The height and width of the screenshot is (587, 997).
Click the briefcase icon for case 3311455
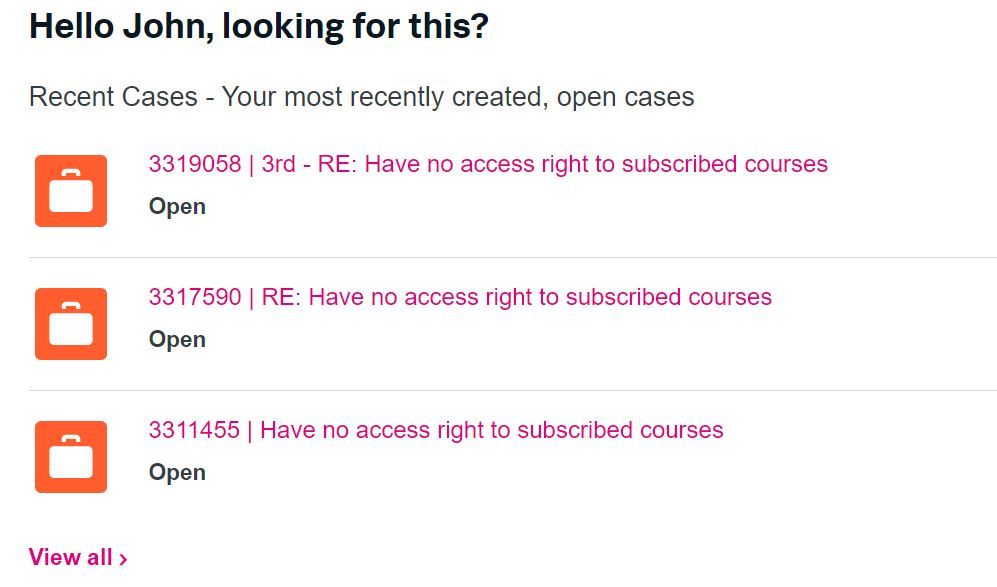tap(71, 457)
